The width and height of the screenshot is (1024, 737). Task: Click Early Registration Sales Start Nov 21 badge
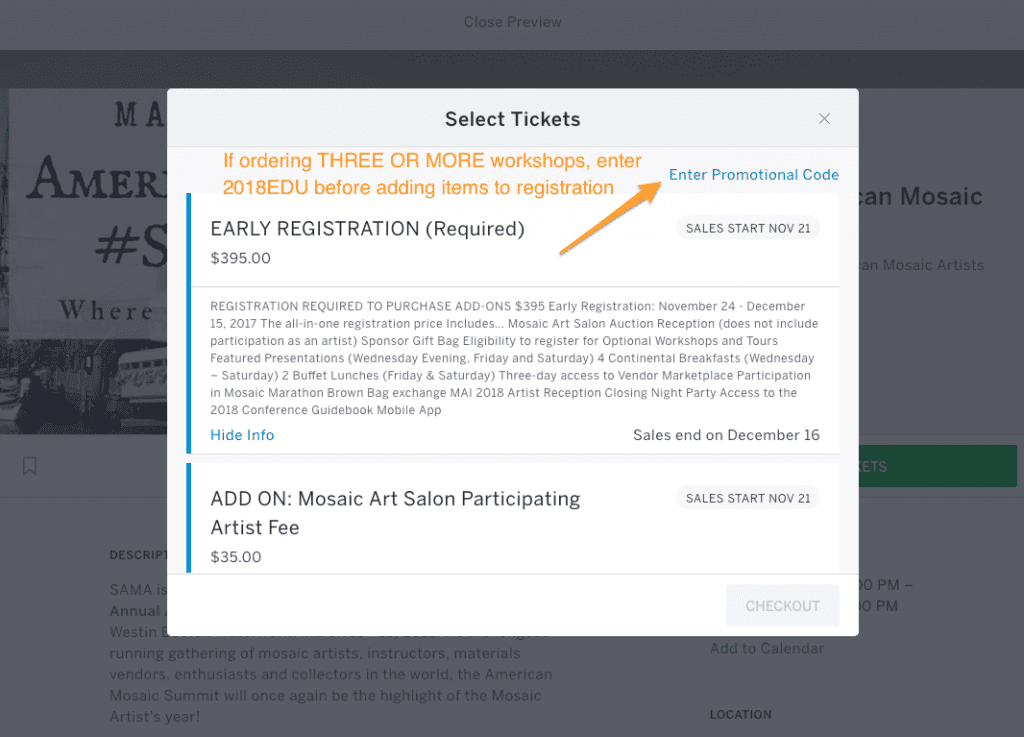(748, 228)
